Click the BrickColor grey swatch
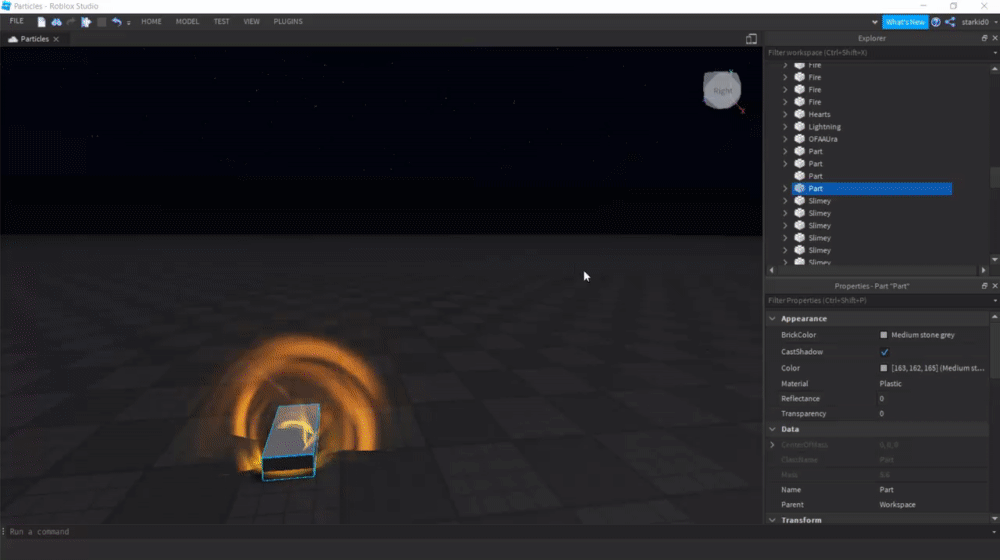1000x560 pixels. click(883, 335)
